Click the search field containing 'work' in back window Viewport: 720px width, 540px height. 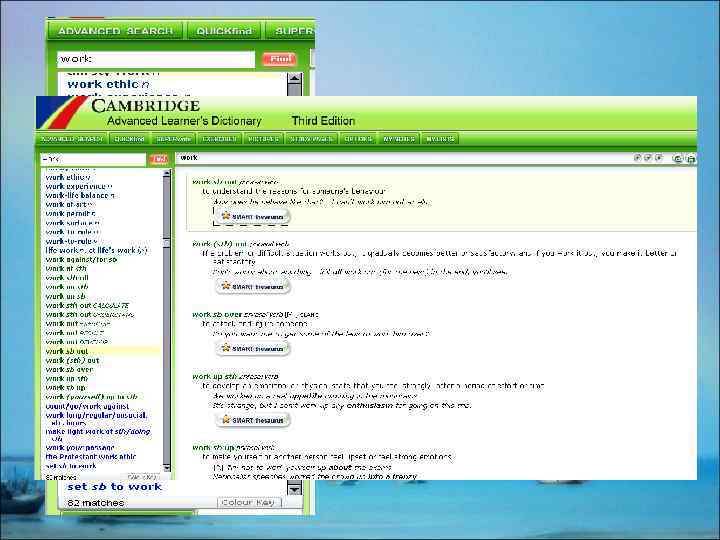pyautogui.click(x=156, y=59)
